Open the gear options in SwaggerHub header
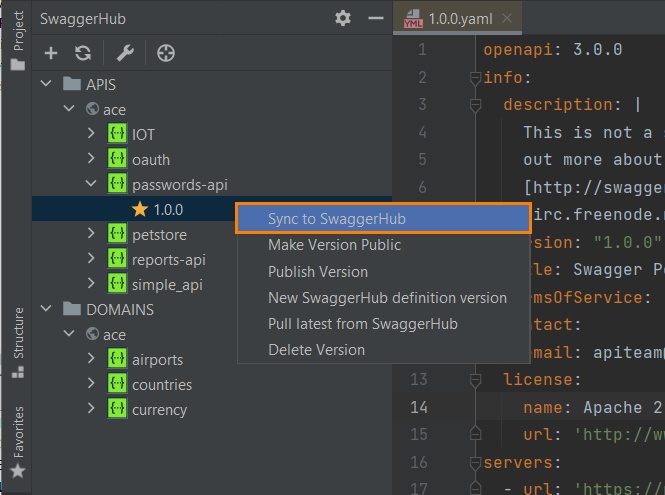Screen dimensions: 665x495 pyautogui.click(x=343, y=18)
